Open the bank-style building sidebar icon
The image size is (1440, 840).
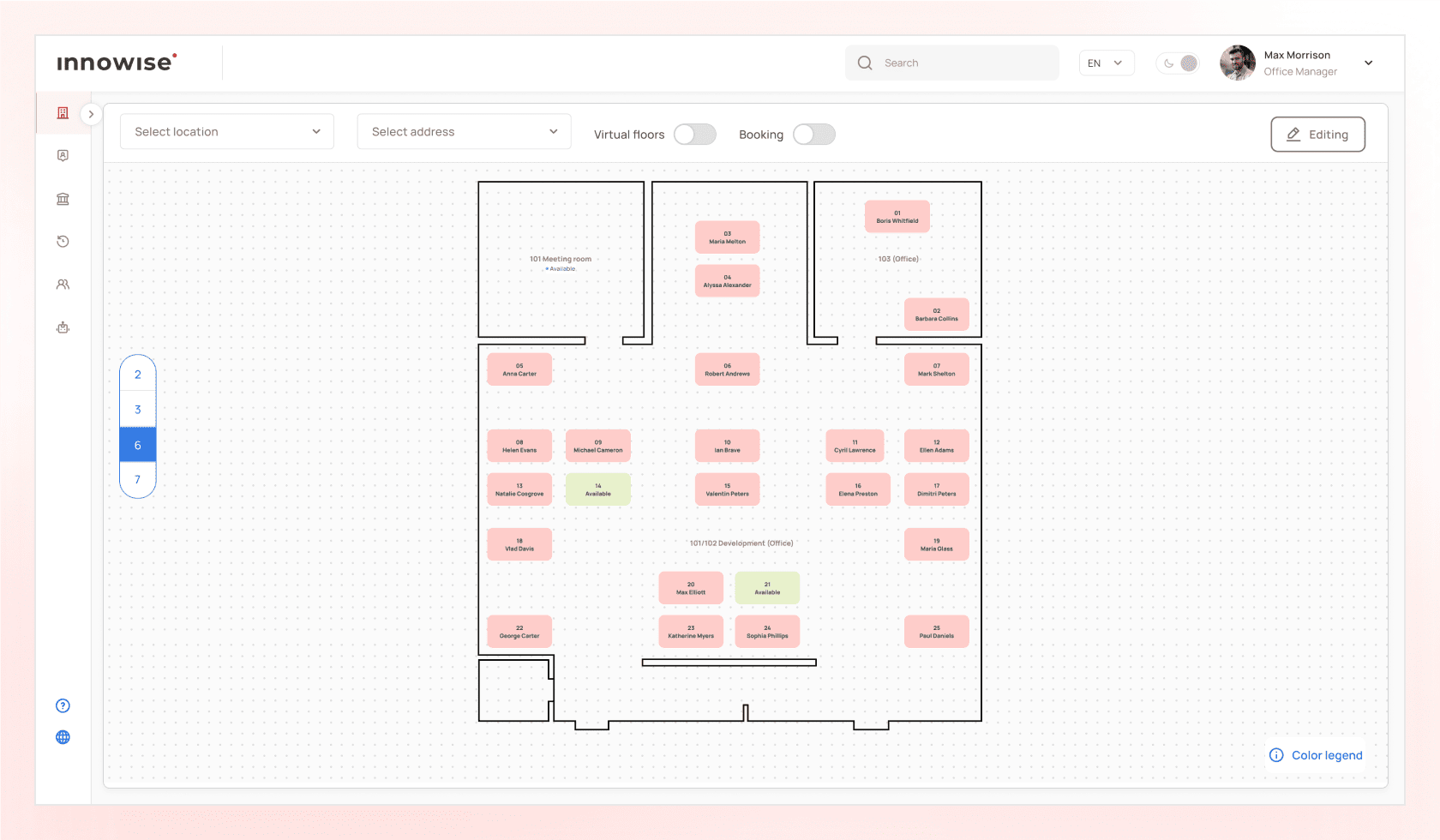63,199
